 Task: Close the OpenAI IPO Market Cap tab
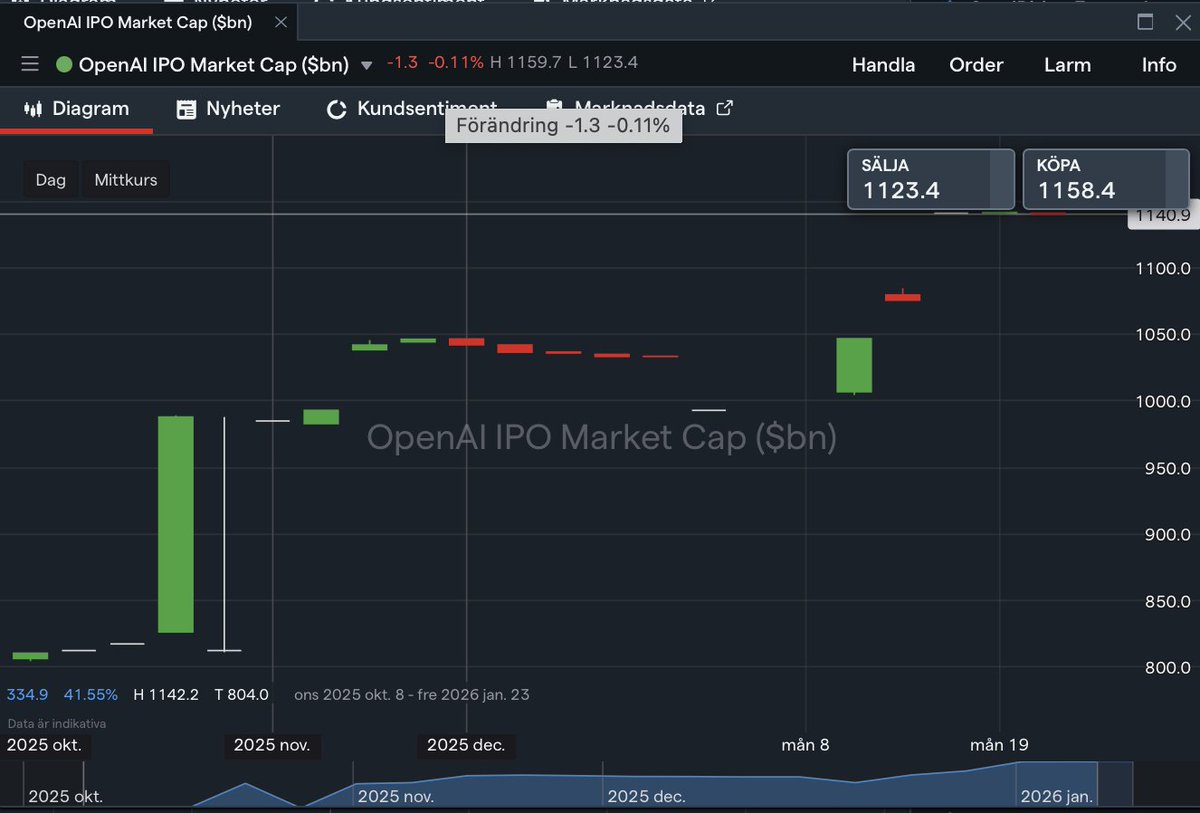click(x=281, y=22)
